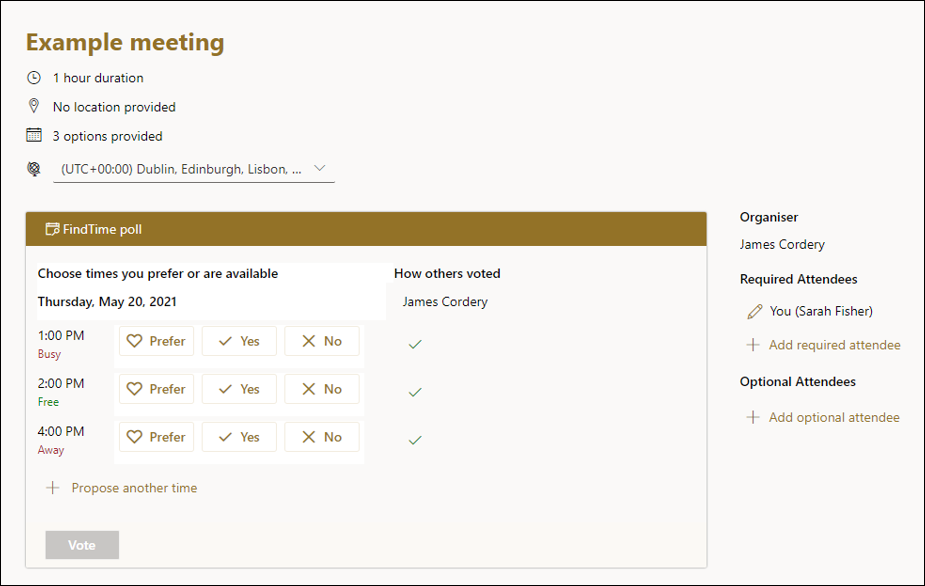The image size is (925, 586).
Task: Click the globe time zone icon
Action: (34, 170)
